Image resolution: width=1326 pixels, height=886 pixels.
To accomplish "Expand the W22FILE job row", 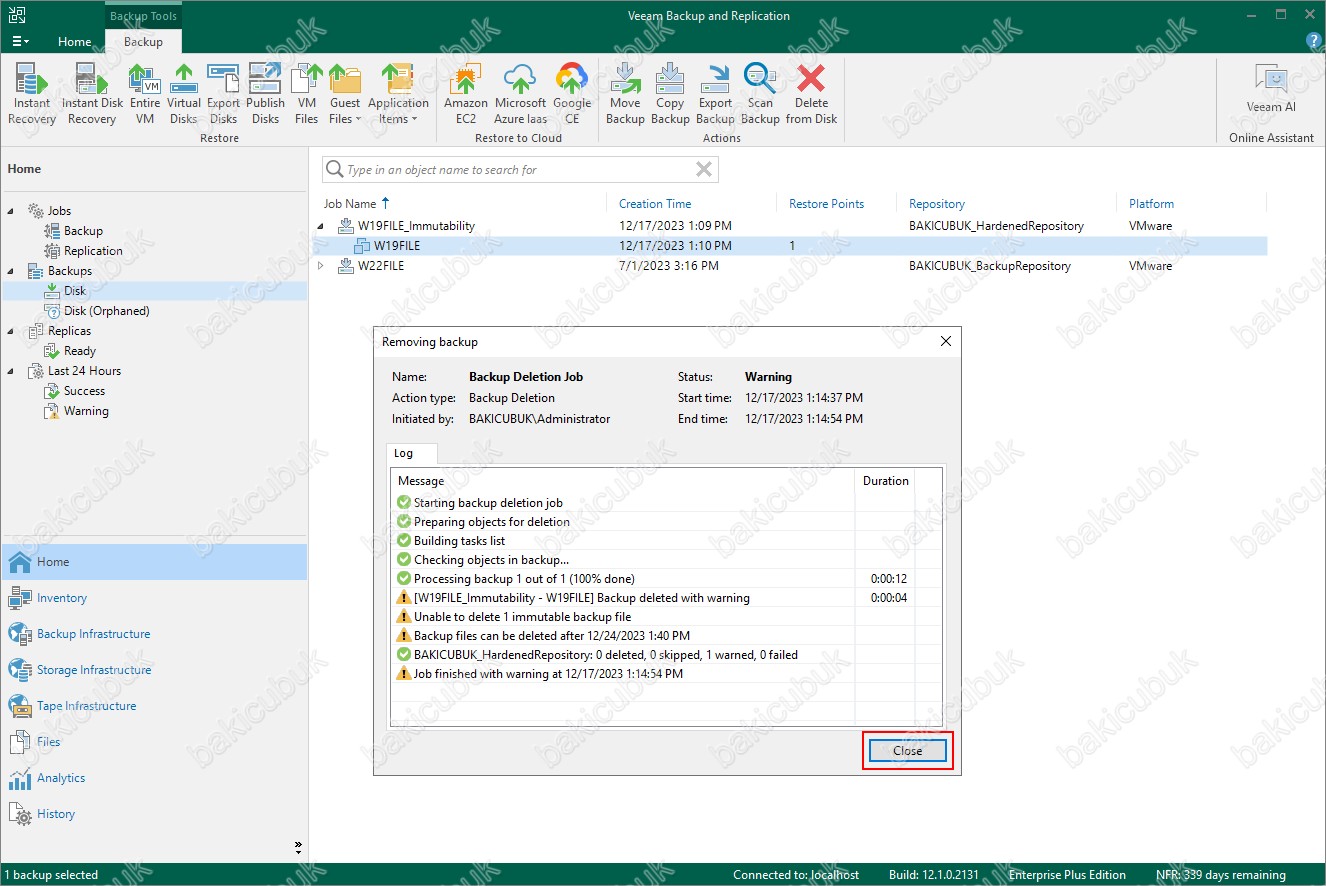I will tap(321, 266).
